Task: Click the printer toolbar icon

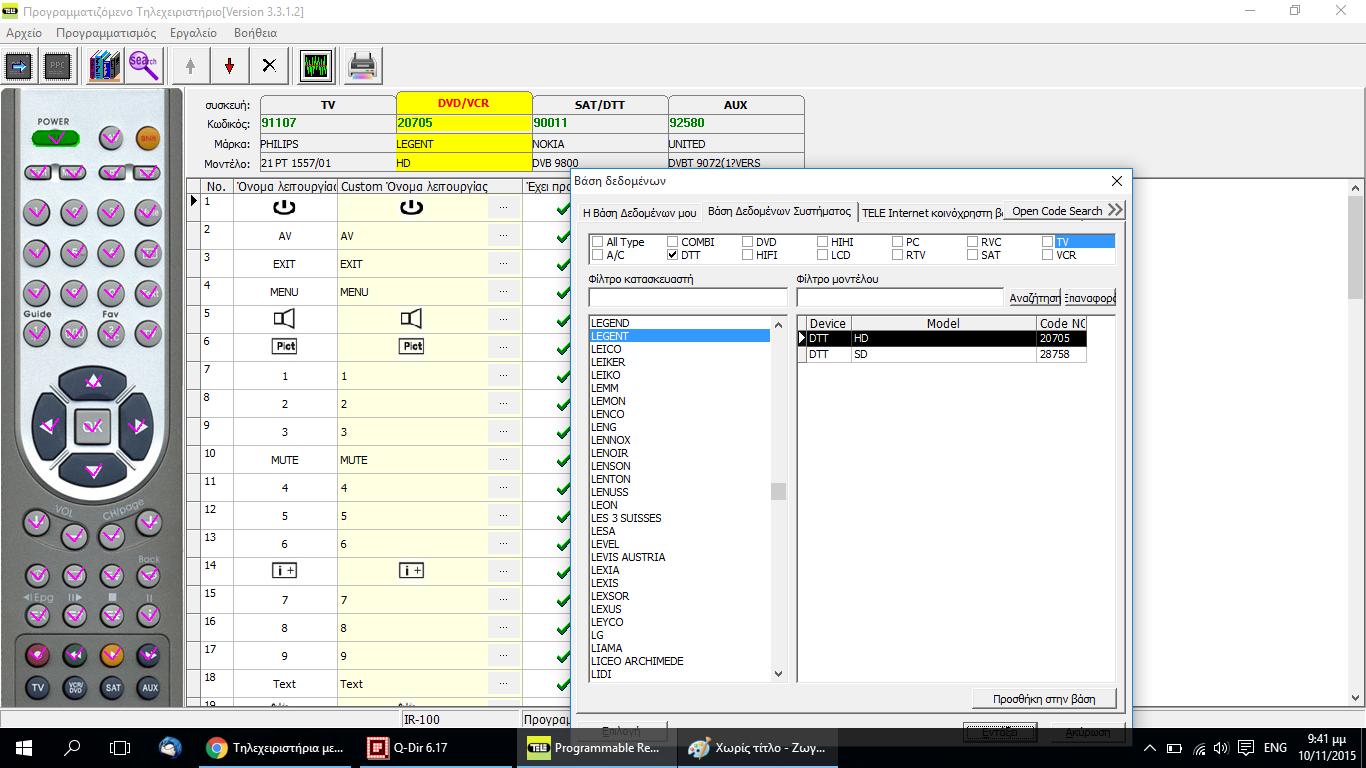Action: pos(362,66)
